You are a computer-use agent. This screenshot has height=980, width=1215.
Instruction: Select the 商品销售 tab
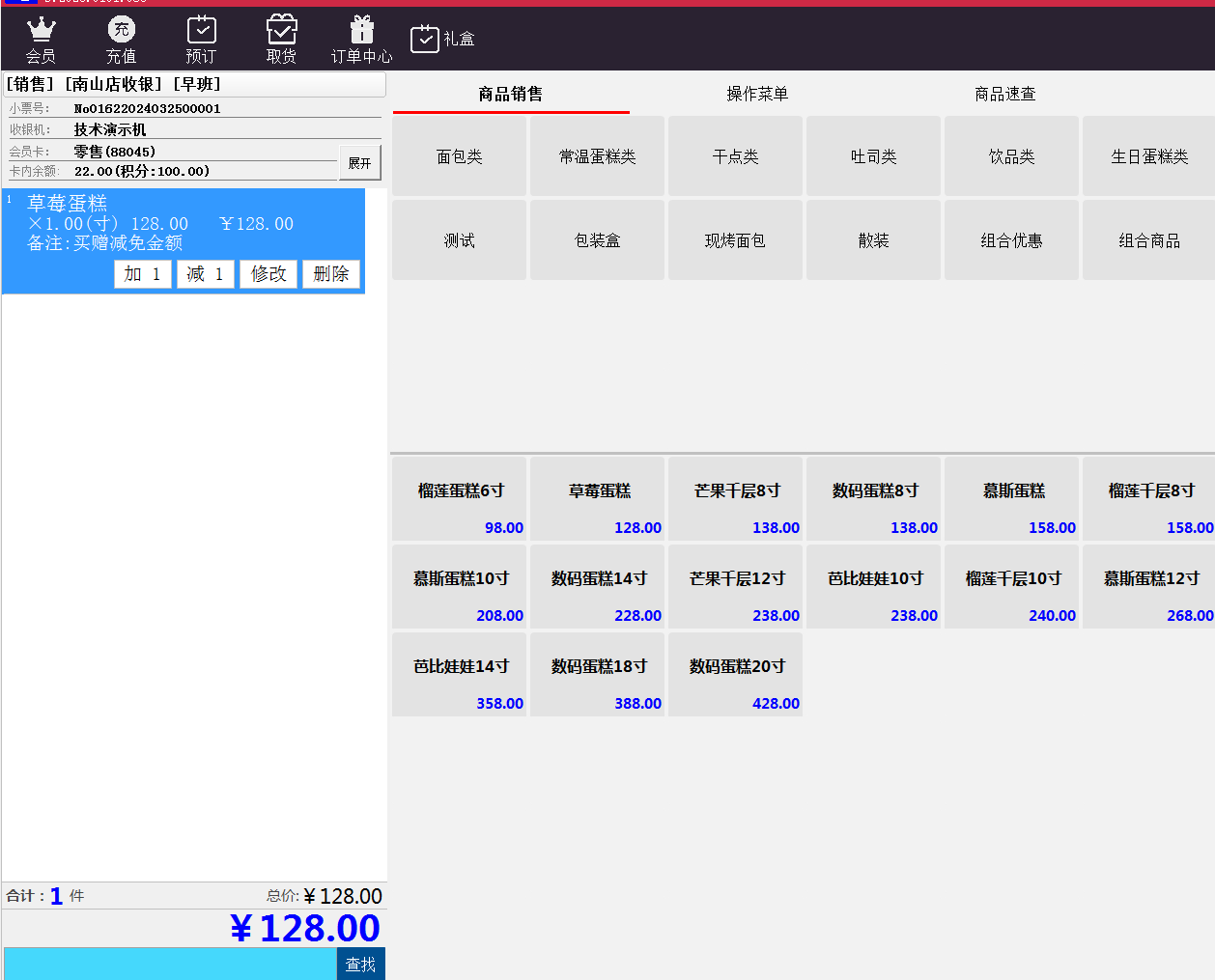[510, 94]
